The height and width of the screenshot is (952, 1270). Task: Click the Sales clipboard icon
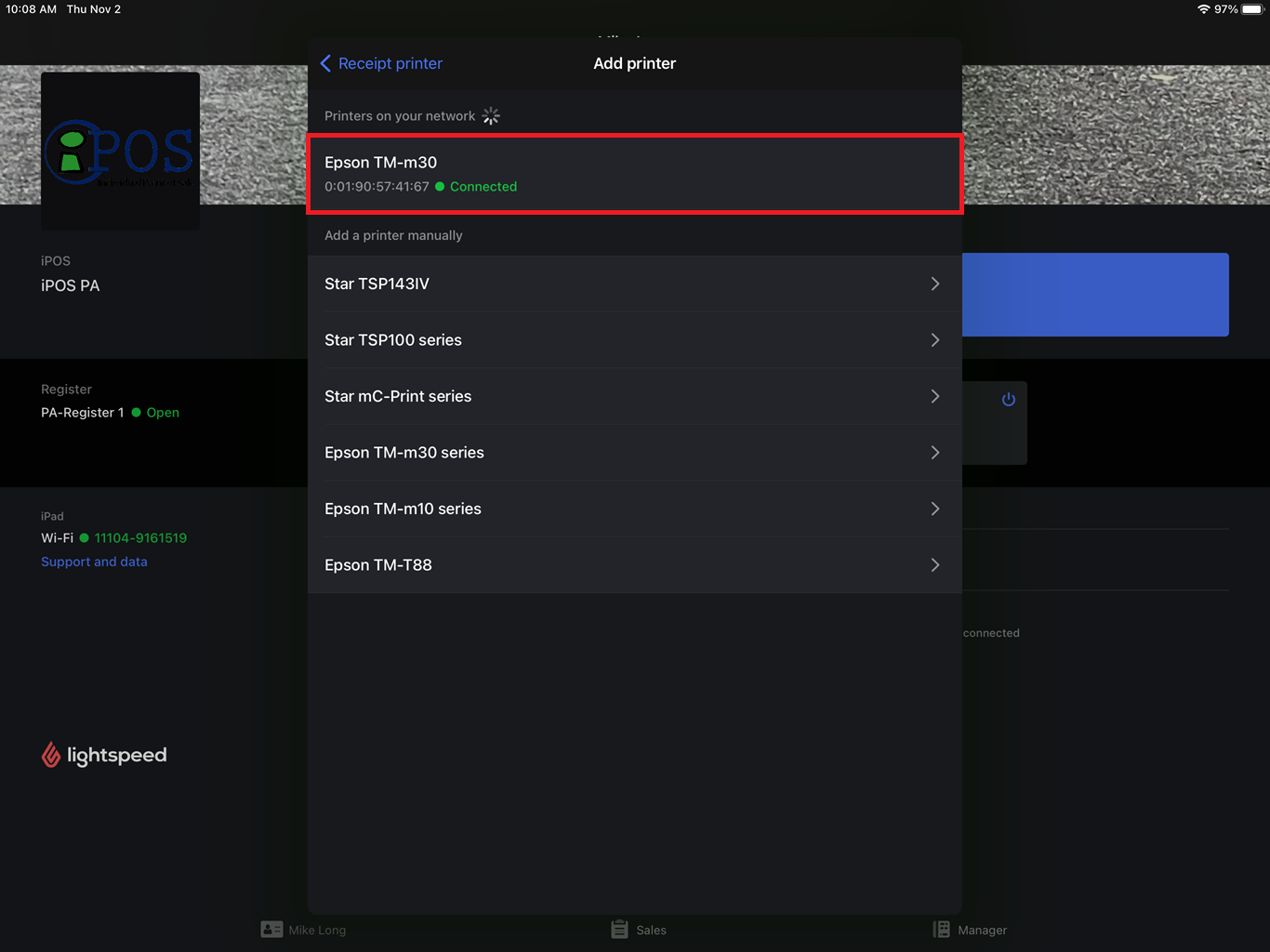(619, 930)
